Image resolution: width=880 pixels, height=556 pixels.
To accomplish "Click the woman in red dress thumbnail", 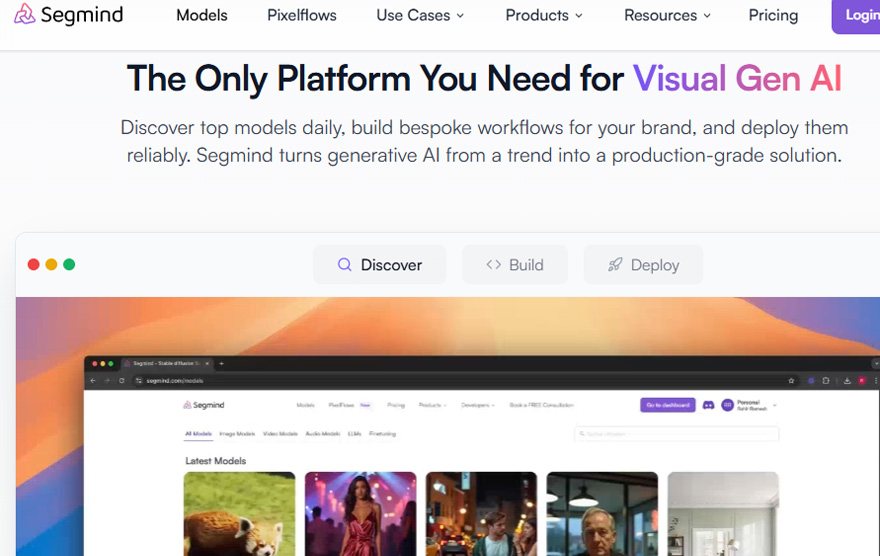I will pos(360,513).
